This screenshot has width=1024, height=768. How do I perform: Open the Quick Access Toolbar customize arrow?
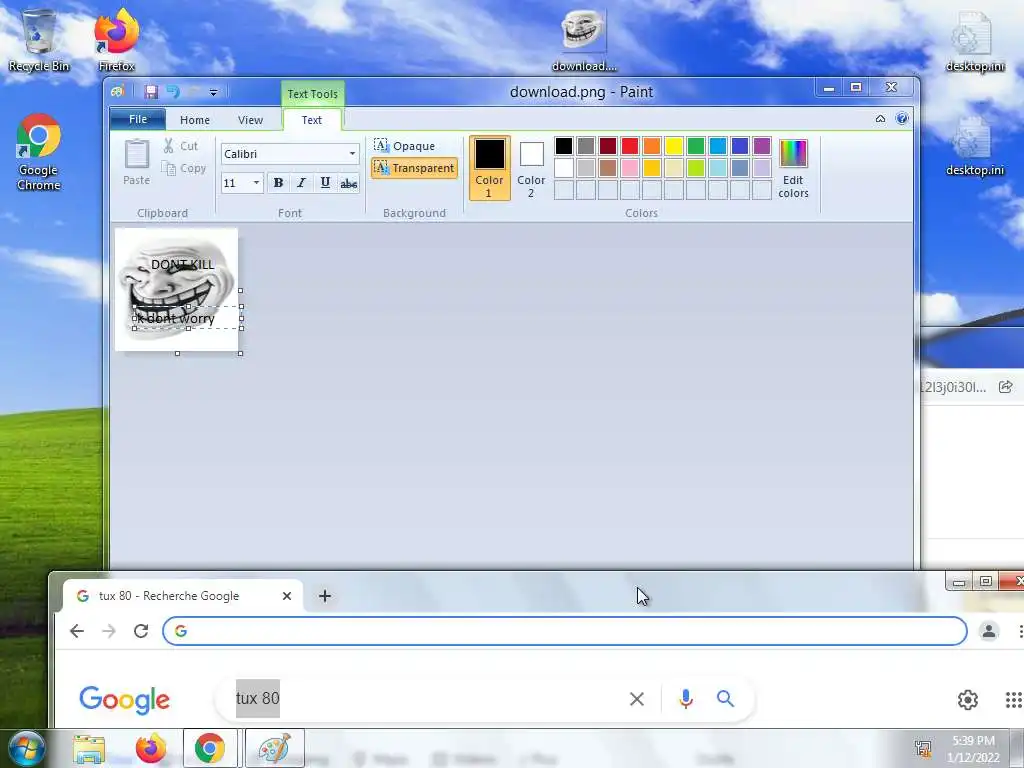pos(214,93)
